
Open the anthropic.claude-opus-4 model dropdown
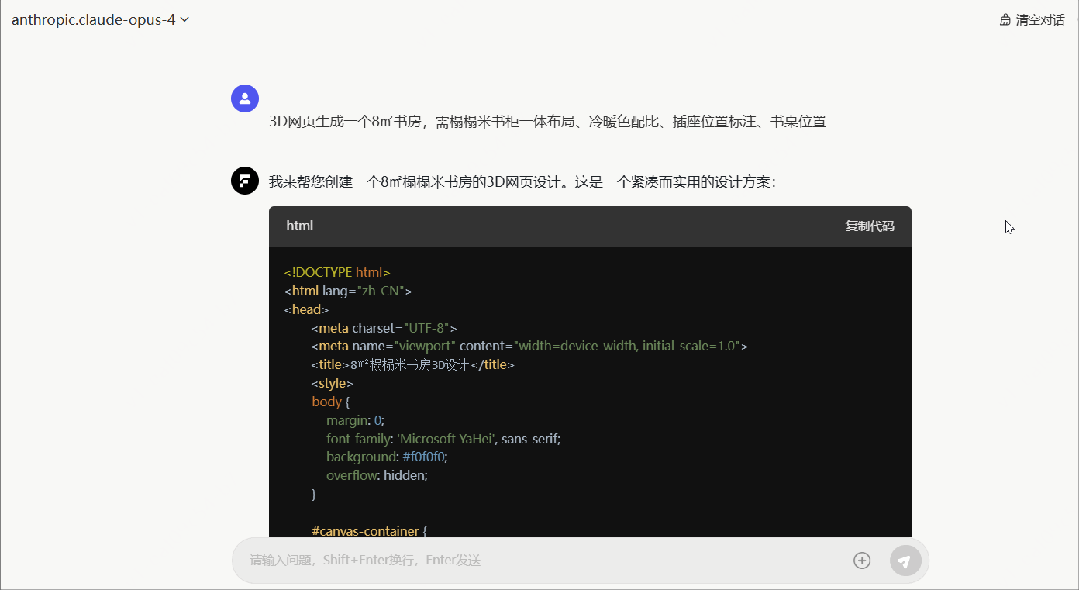pyautogui.click(x=100, y=20)
